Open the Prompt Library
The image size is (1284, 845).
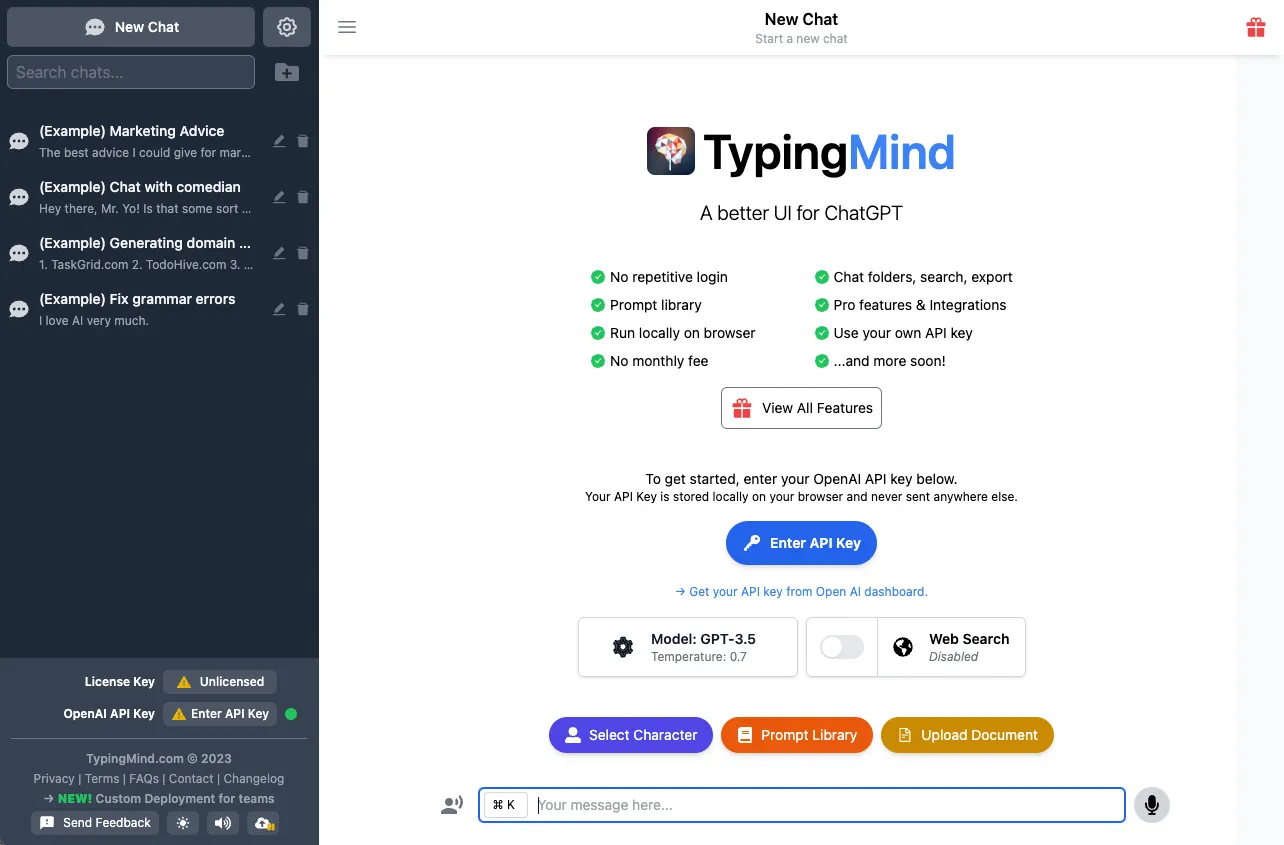coord(796,735)
